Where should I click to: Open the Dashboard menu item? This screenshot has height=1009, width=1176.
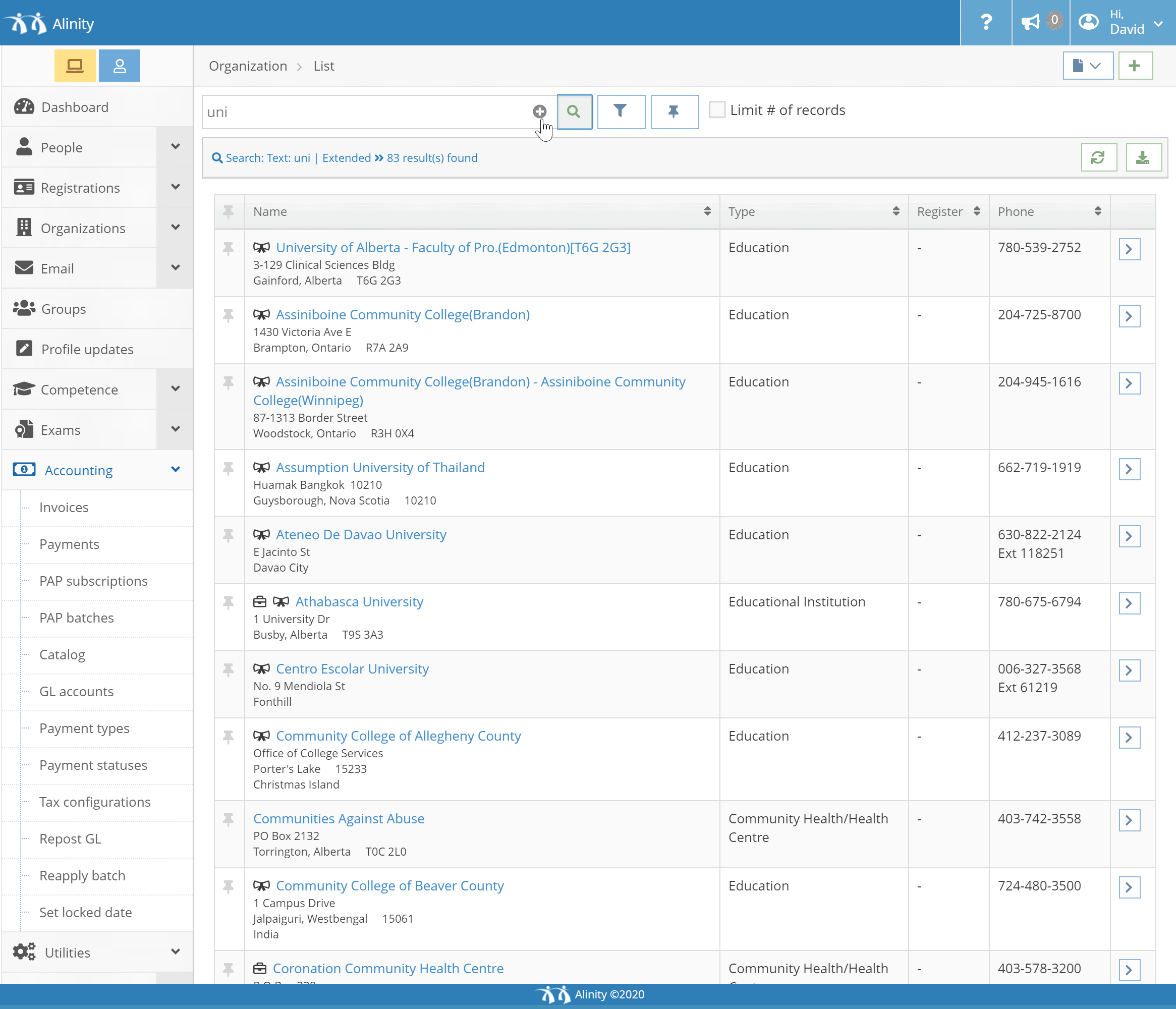(x=96, y=106)
